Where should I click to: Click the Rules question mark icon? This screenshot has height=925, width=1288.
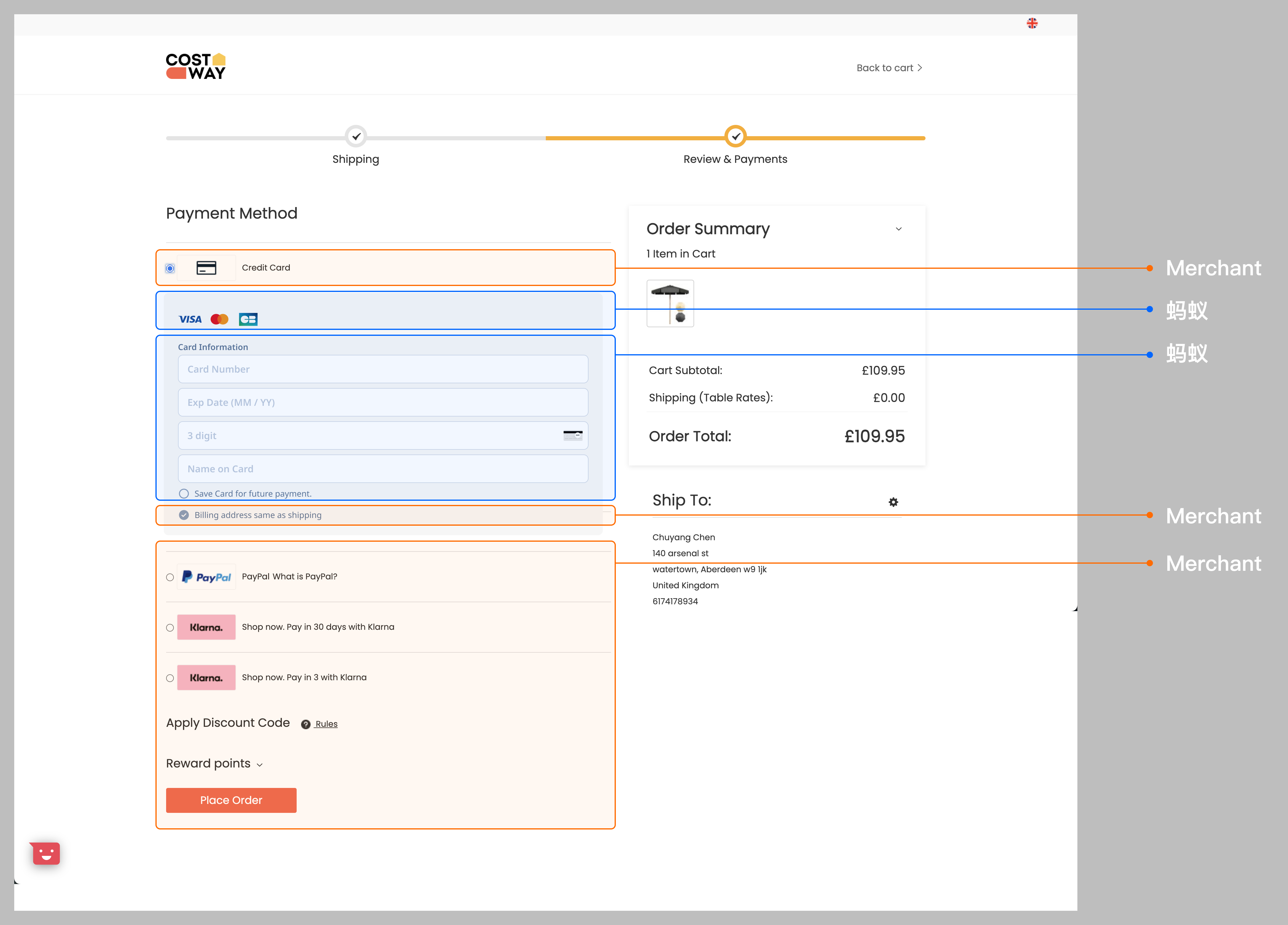coord(306,724)
